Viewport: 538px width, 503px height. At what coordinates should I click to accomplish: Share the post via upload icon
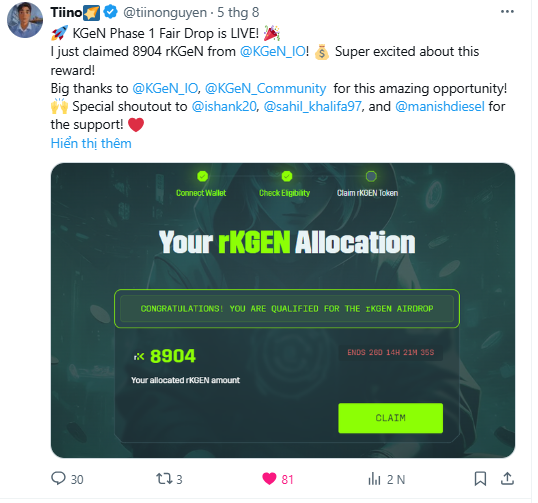pyautogui.click(x=507, y=479)
